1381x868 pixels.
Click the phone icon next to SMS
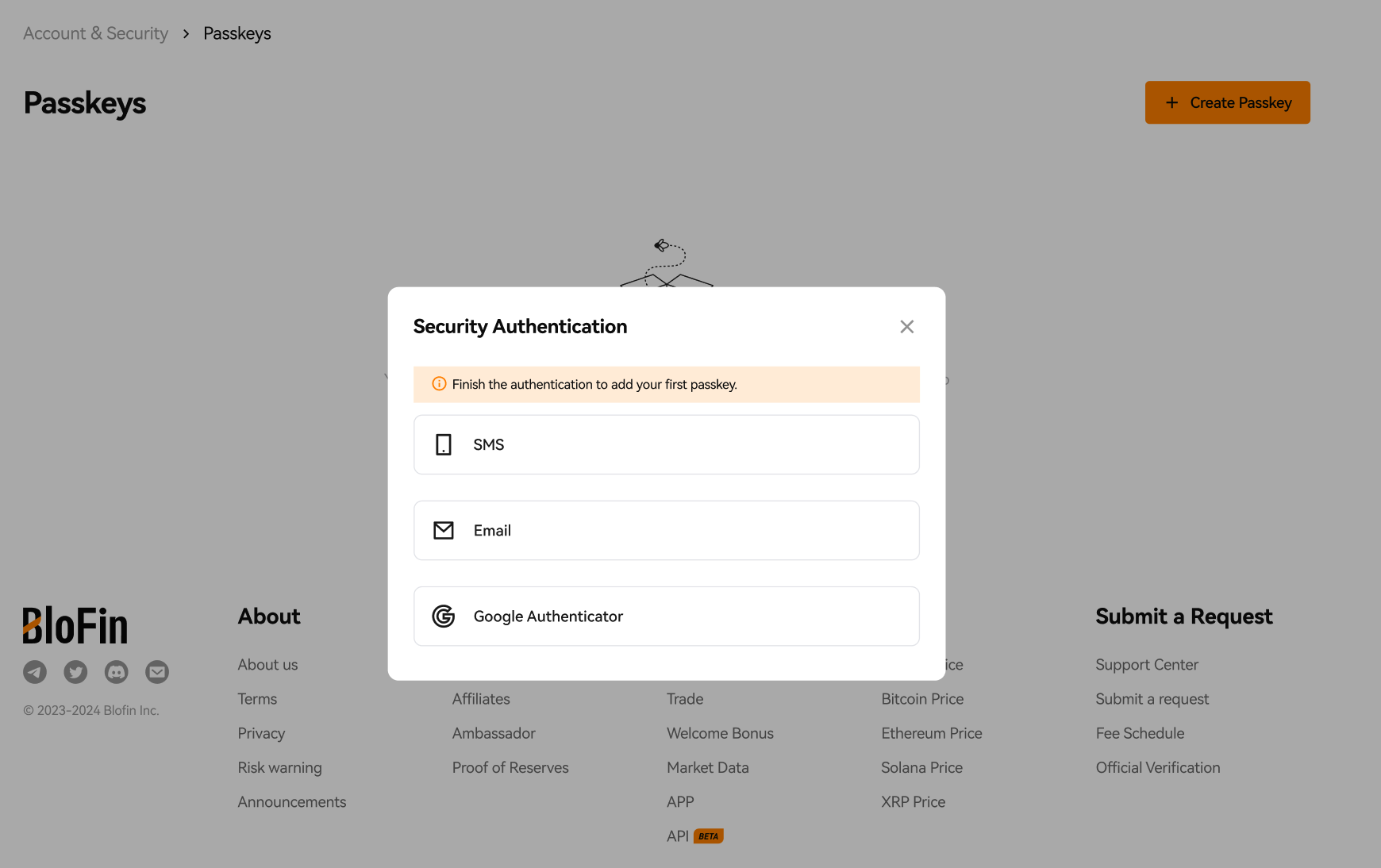coord(444,444)
